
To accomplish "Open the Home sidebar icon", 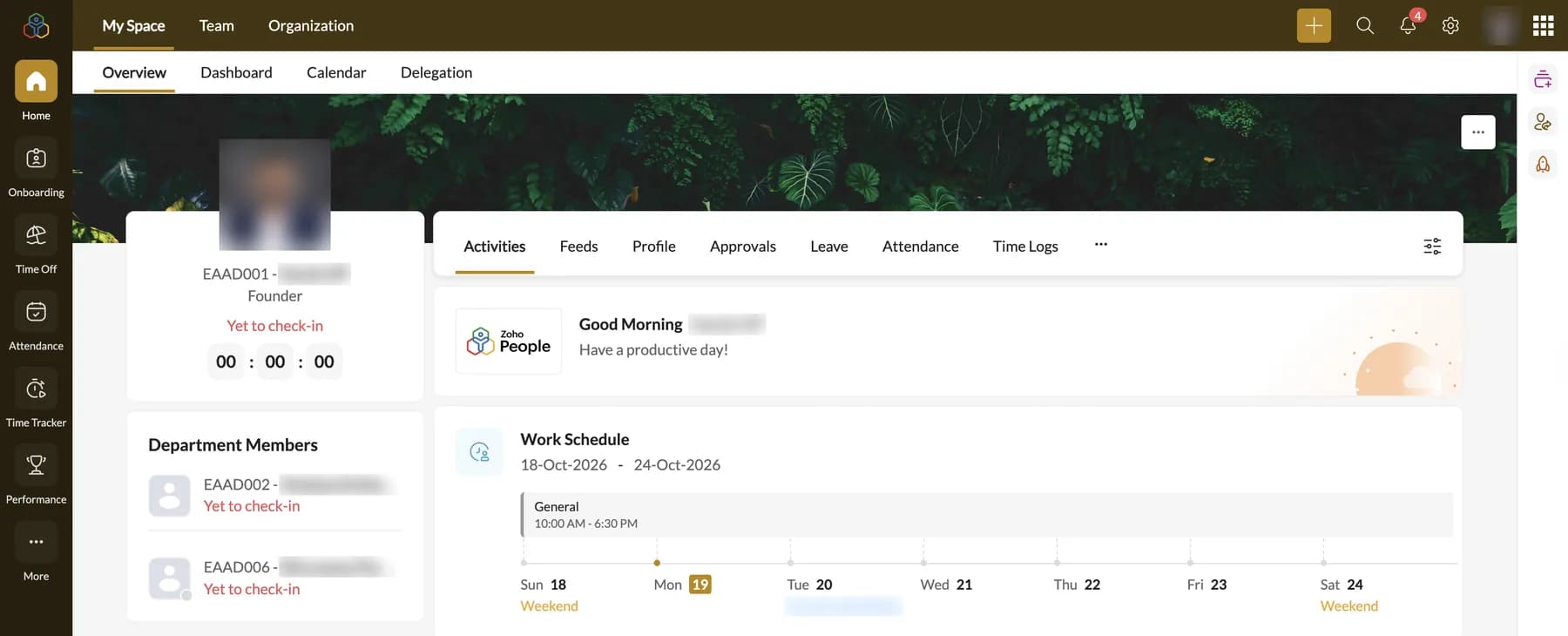I will tap(36, 81).
